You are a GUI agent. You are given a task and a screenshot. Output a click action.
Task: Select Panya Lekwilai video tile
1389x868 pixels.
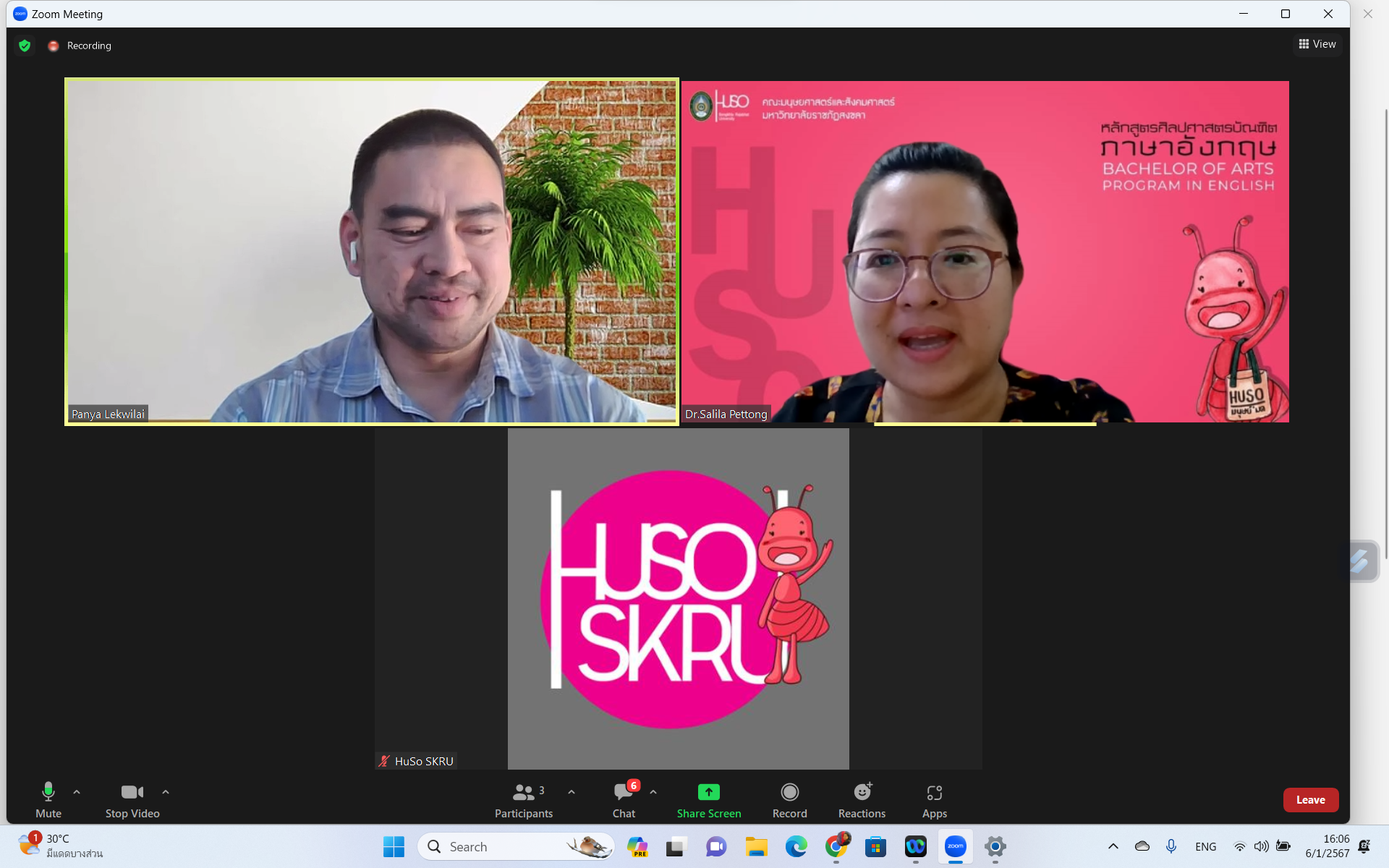click(372, 252)
